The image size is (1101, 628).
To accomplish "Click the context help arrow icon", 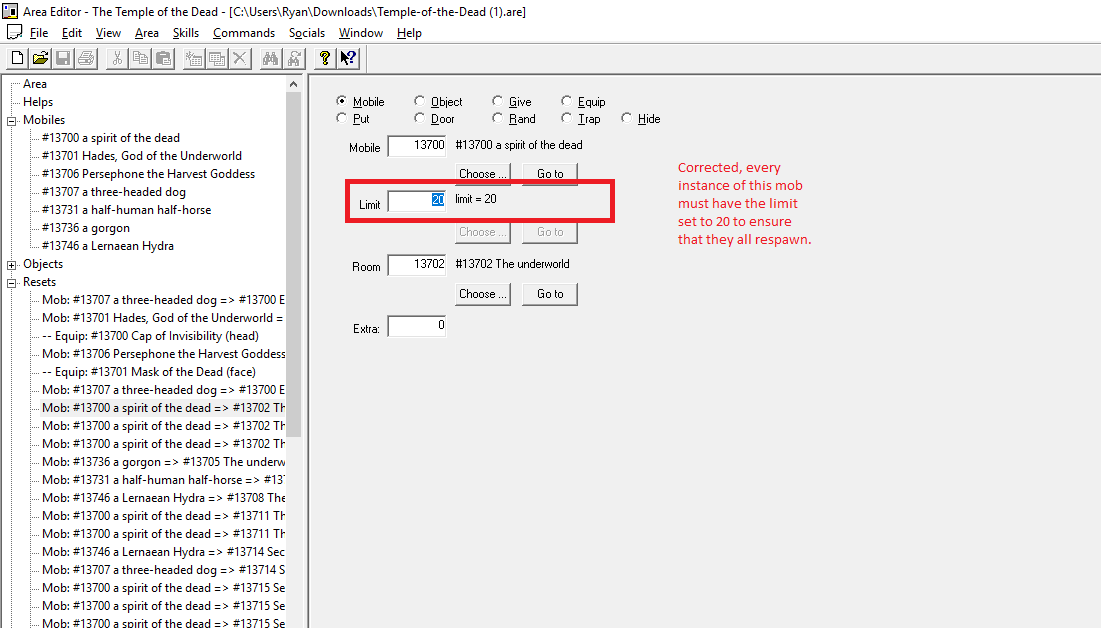I will 348,58.
